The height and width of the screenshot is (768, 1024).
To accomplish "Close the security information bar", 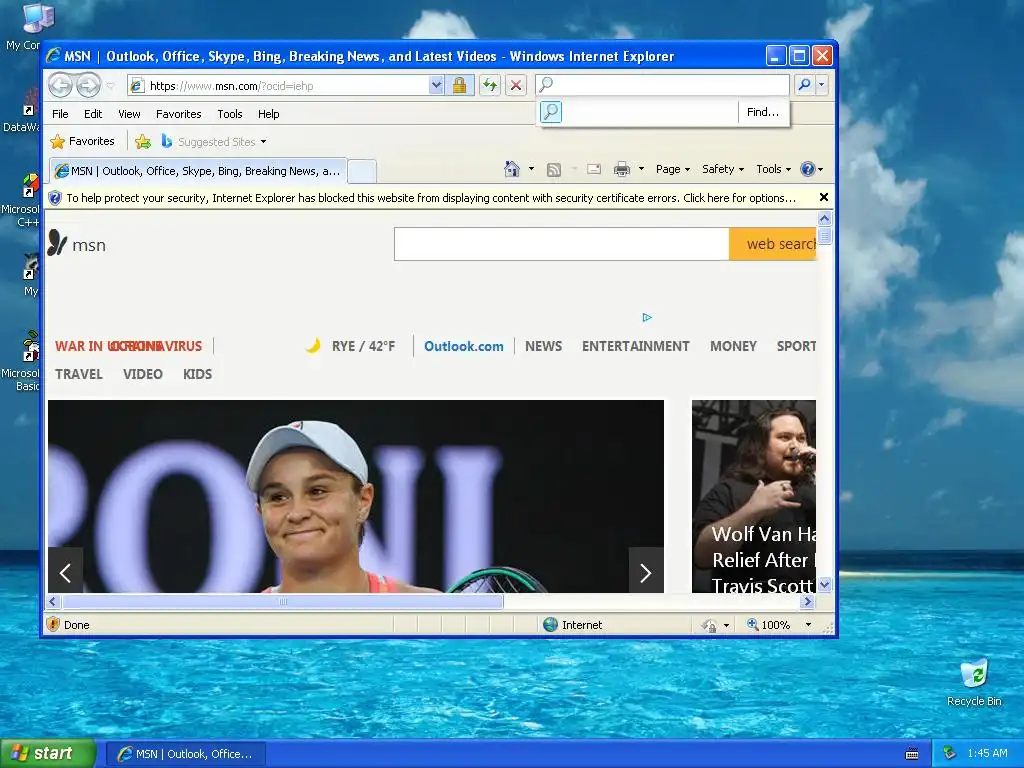I will click(824, 197).
